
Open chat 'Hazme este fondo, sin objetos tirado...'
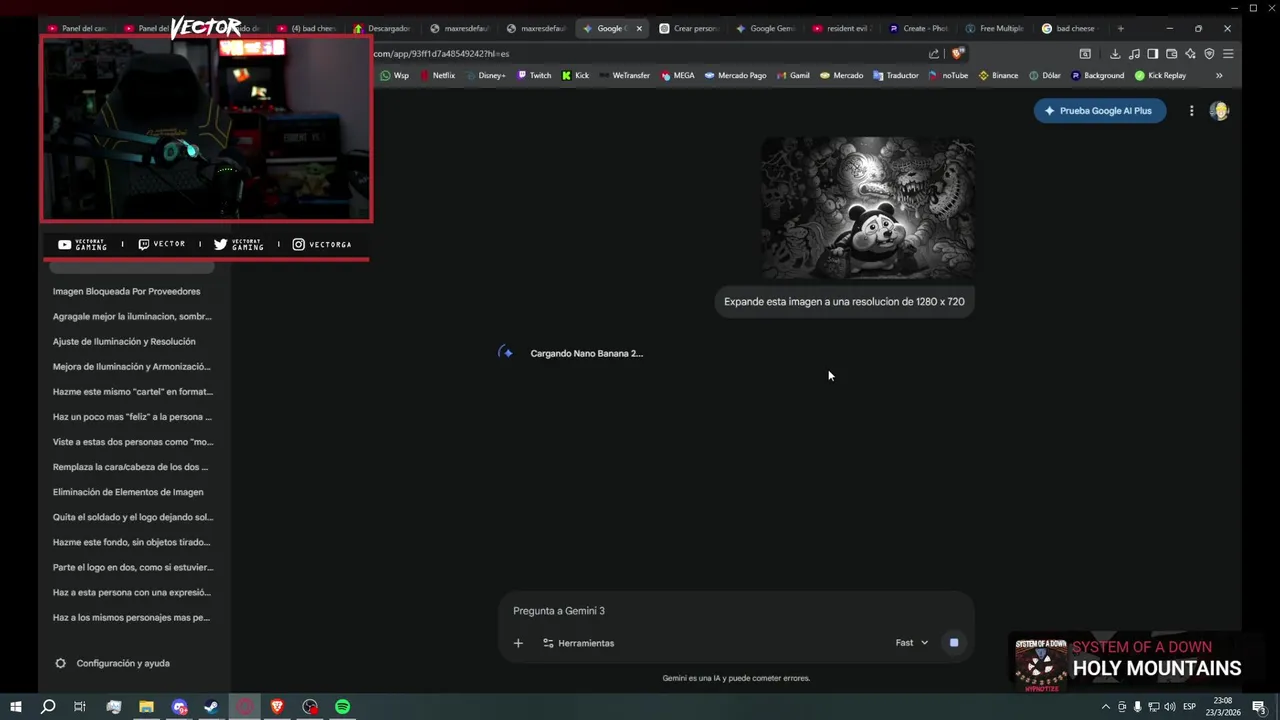[x=132, y=542]
